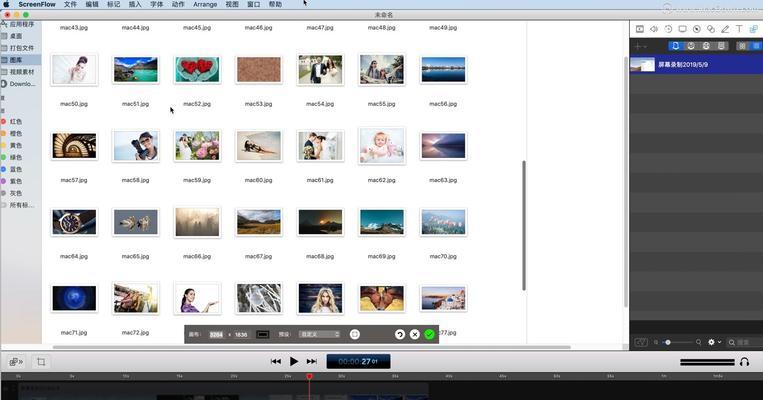Screen dimensions: 763x400
Task: Select 视频素材 folder in the sidebar
Action: (x=22, y=72)
